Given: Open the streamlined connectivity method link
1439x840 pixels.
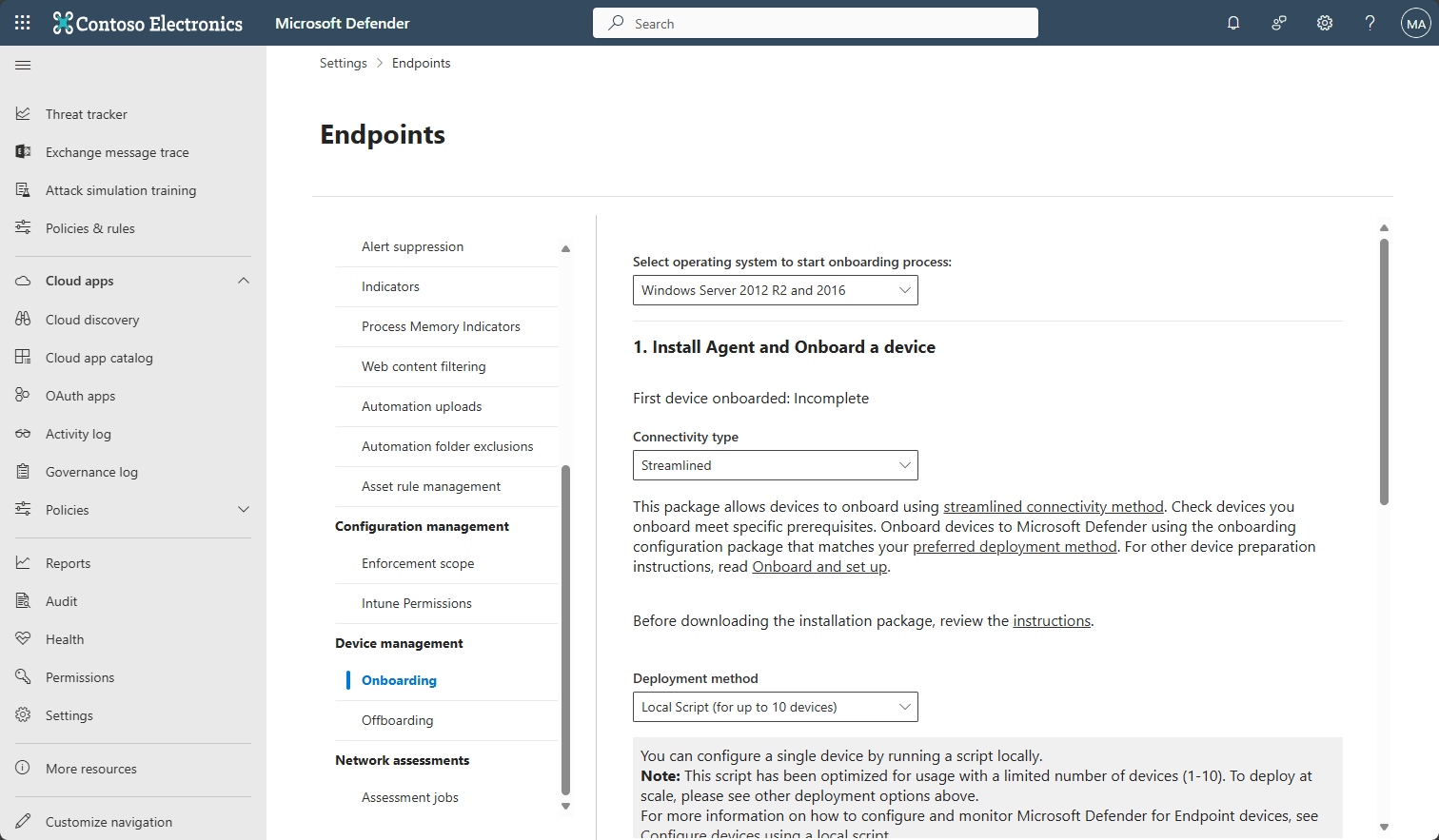Looking at the screenshot, I should tap(1052, 506).
